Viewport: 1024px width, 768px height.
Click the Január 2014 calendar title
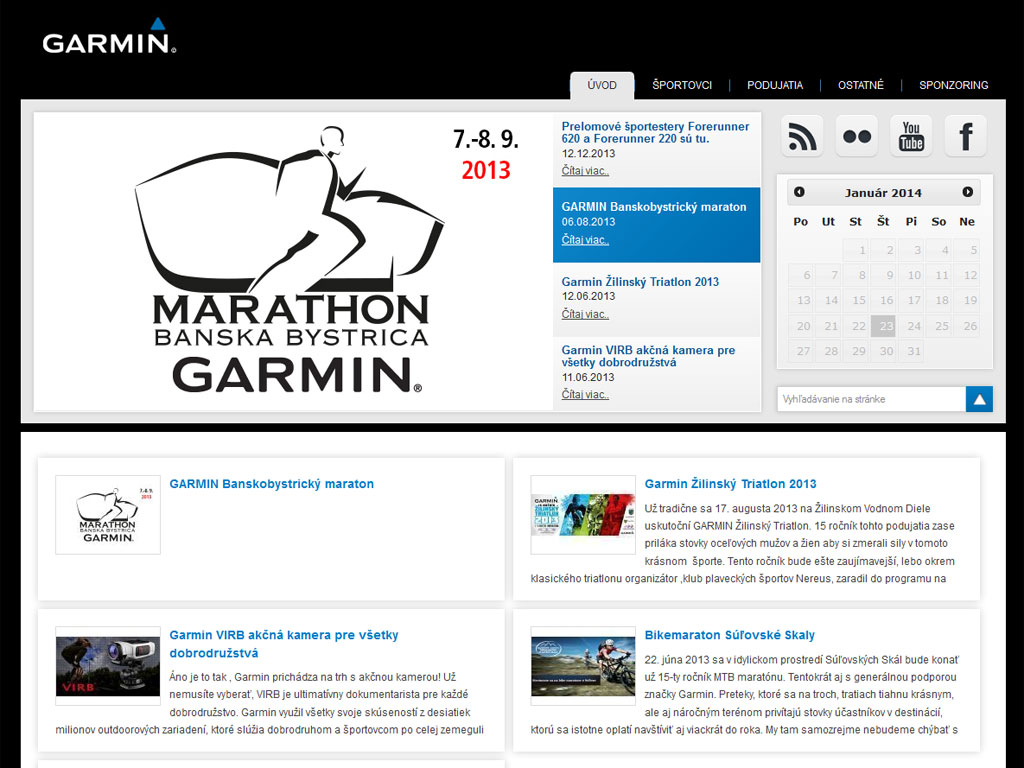pos(883,193)
